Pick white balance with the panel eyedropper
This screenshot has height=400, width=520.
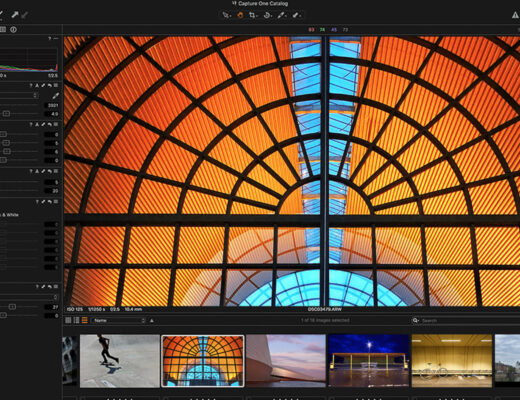55,96
